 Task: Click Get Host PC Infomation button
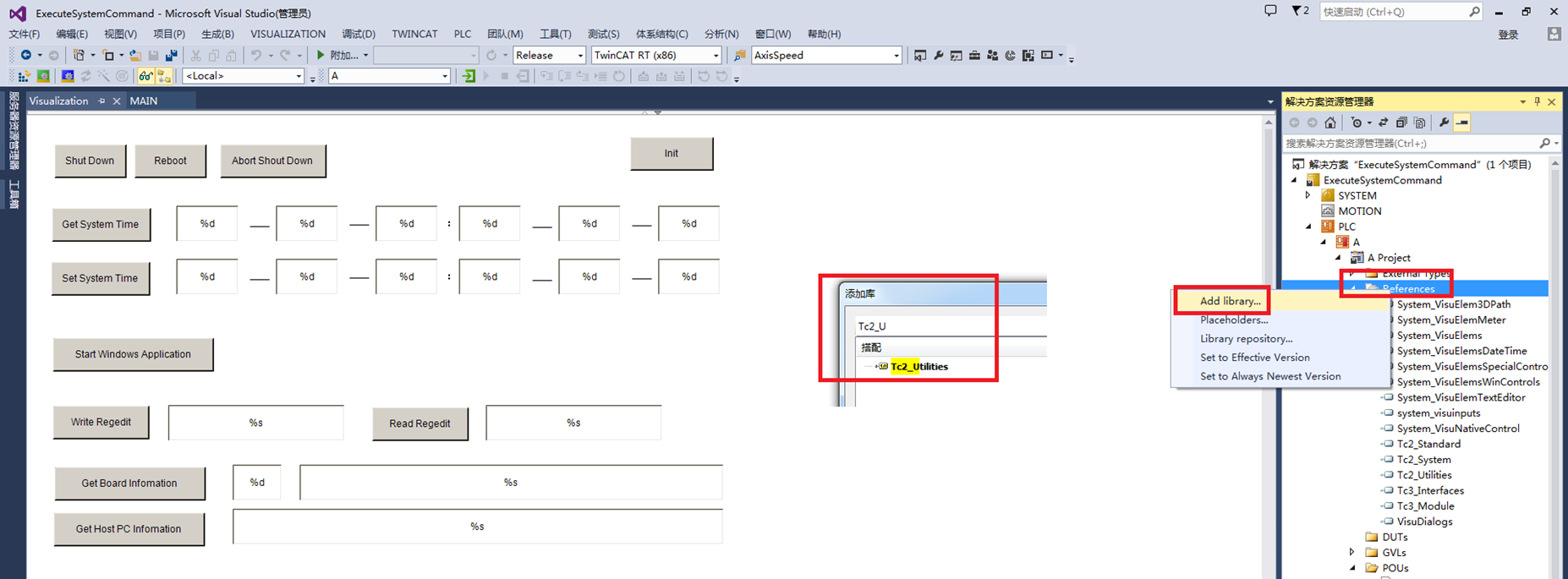129,529
